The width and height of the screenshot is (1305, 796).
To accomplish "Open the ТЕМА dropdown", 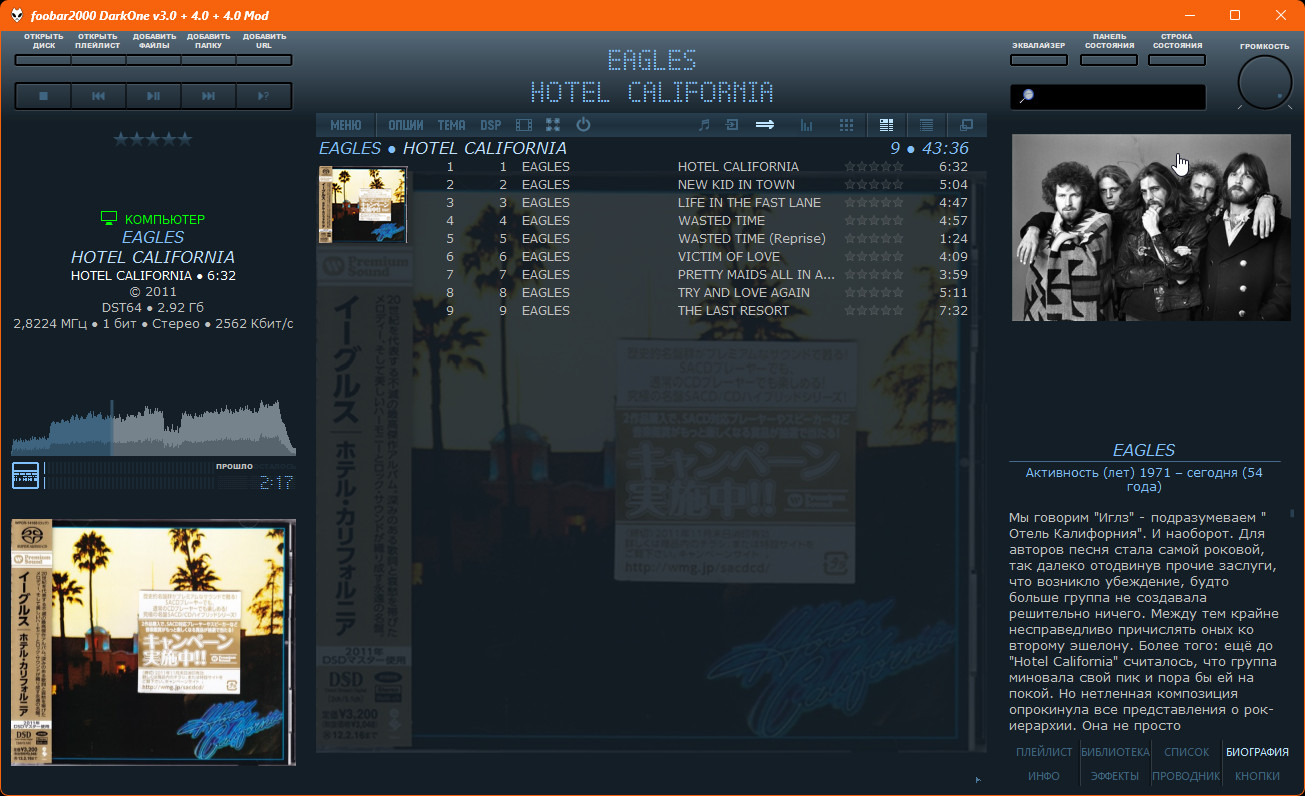I will [x=452, y=125].
